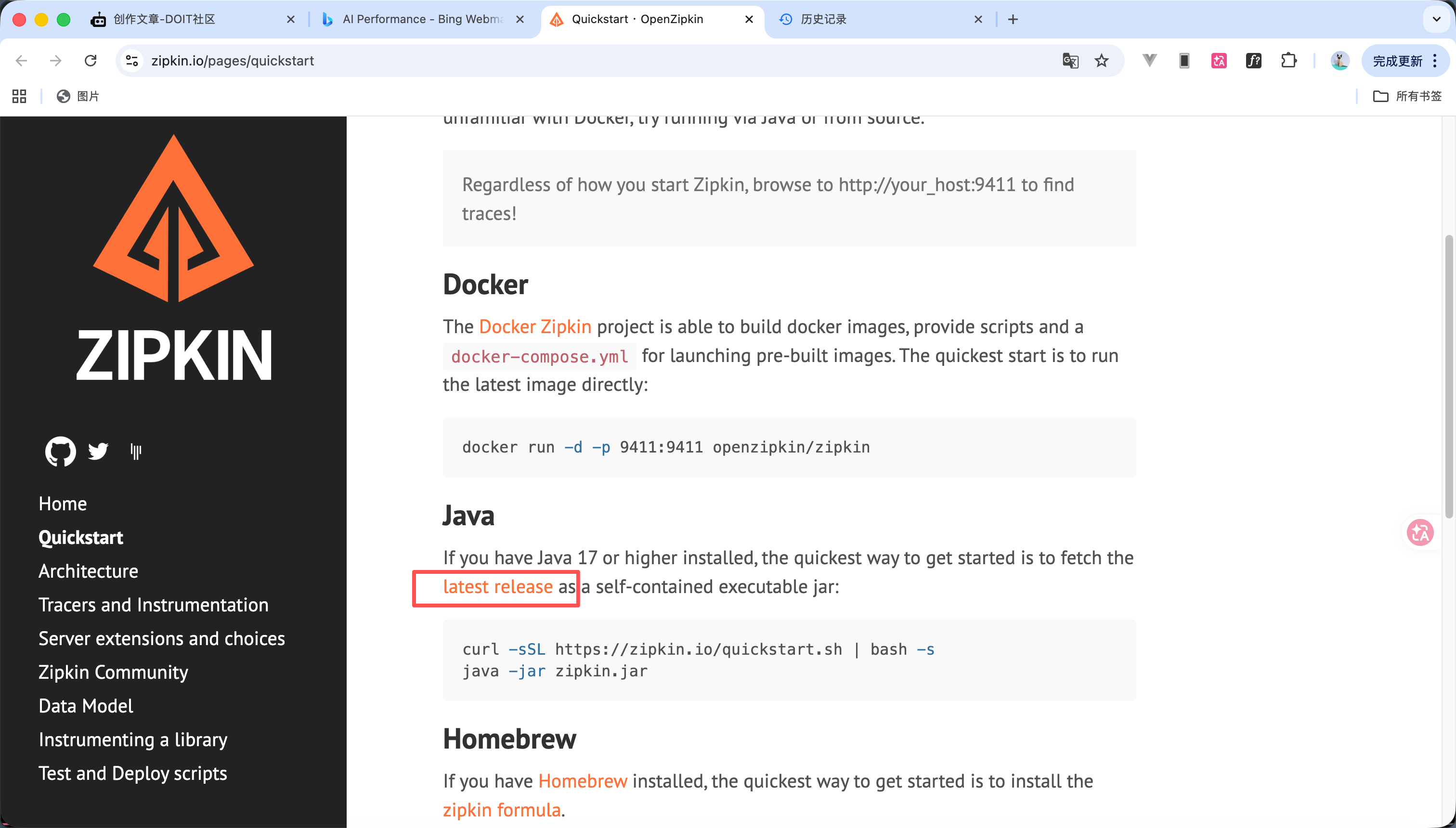Open Chrome three-dot menu
Screen dimensions: 1456x828
coord(1435,61)
